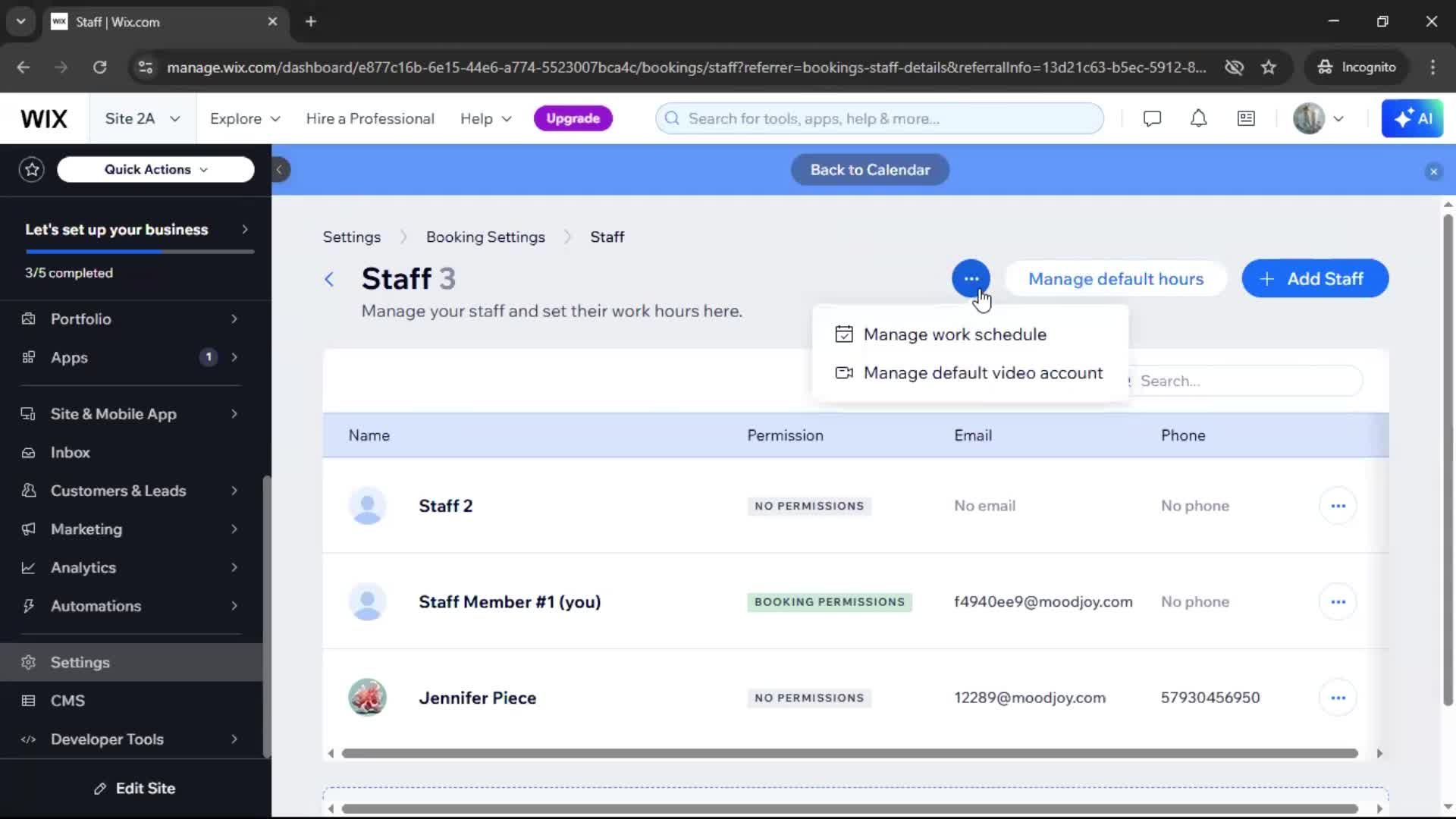The width and height of the screenshot is (1456, 819).
Task: Select Manage default video account
Action: pyautogui.click(x=970, y=373)
